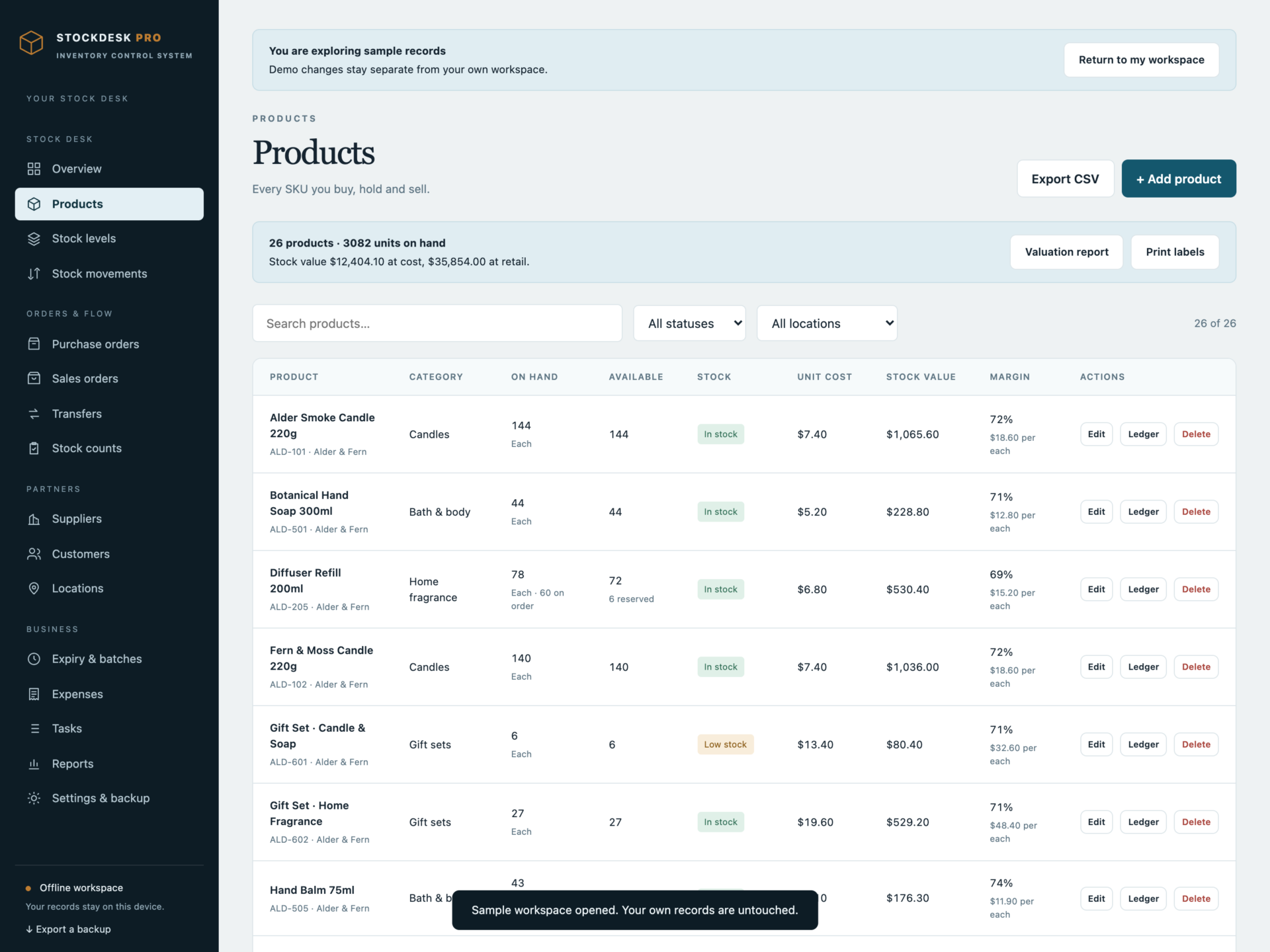1270x952 pixels.
Task: Click the Export a backup link
Action: tap(68, 929)
